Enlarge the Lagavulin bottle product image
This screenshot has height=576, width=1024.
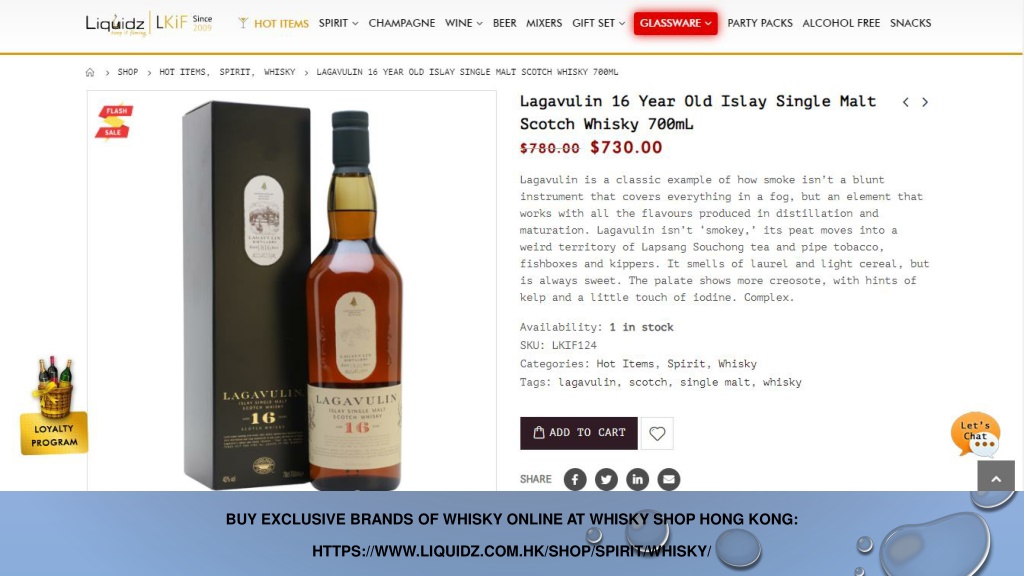292,291
